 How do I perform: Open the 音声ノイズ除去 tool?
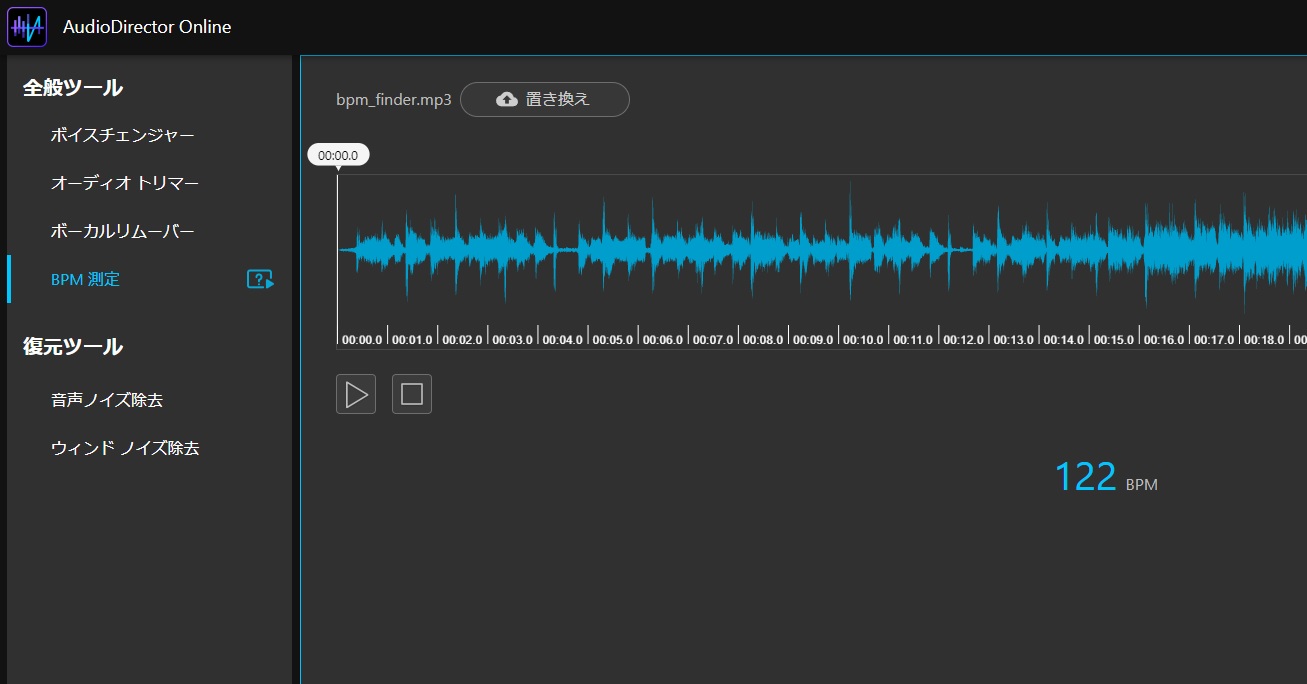tap(107, 400)
